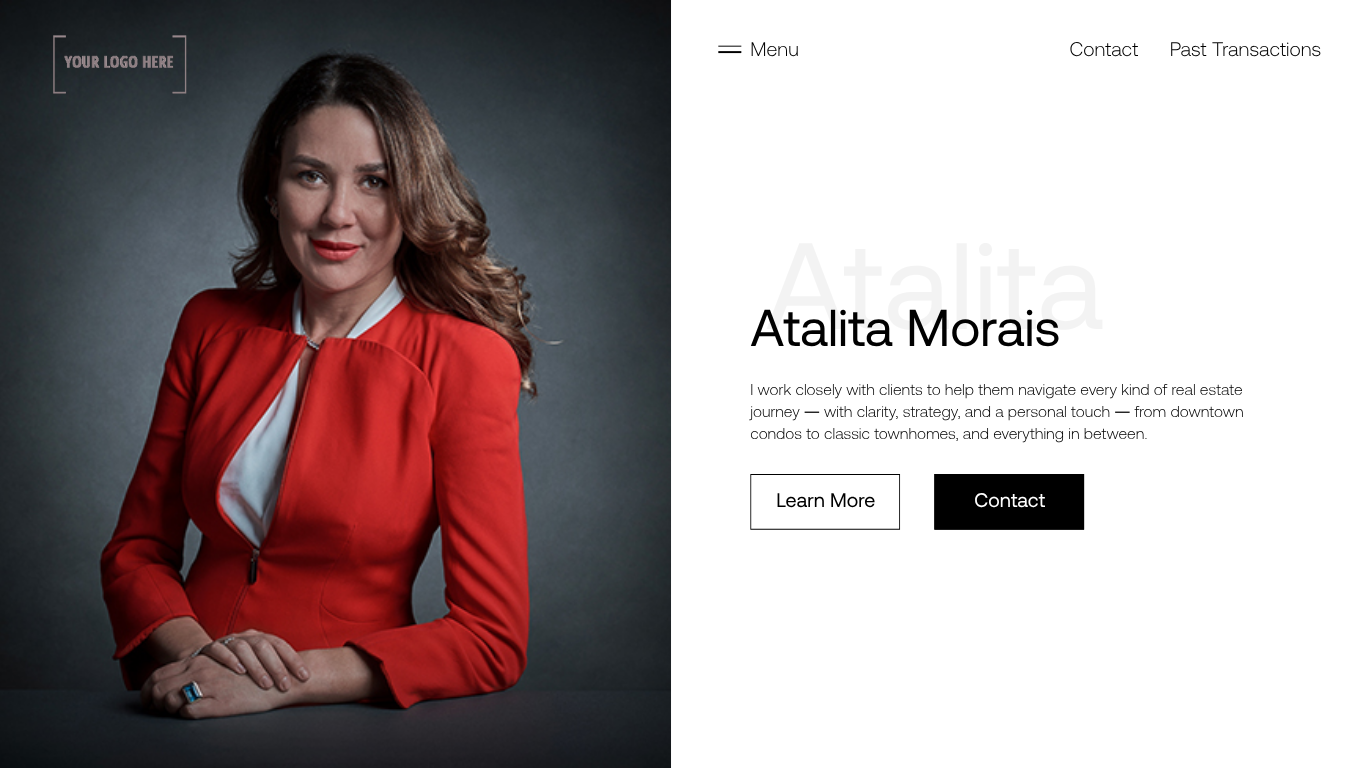Viewport: 1366px width, 768px height.
Task: Click the Learn More button
Action: [x=825, y=502]
